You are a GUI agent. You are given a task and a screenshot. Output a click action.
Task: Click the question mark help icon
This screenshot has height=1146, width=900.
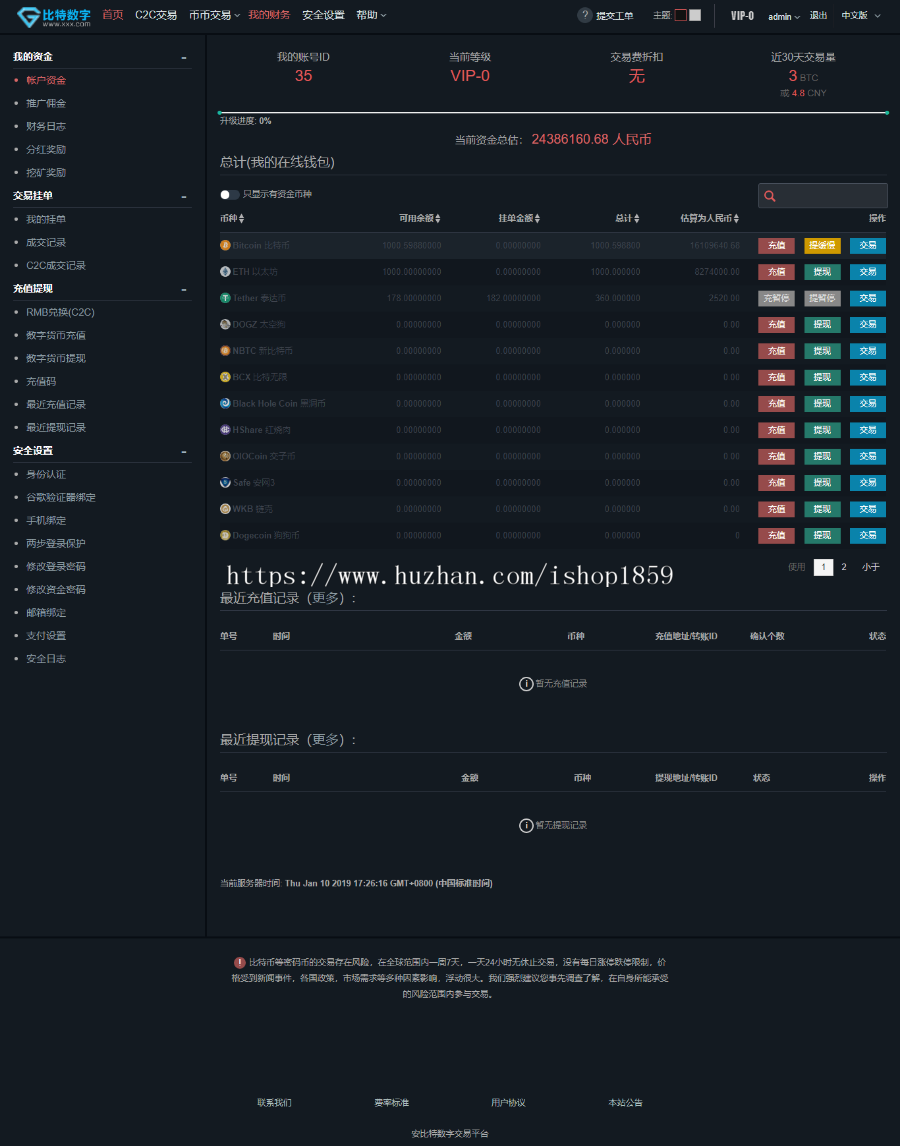(585, 15)
